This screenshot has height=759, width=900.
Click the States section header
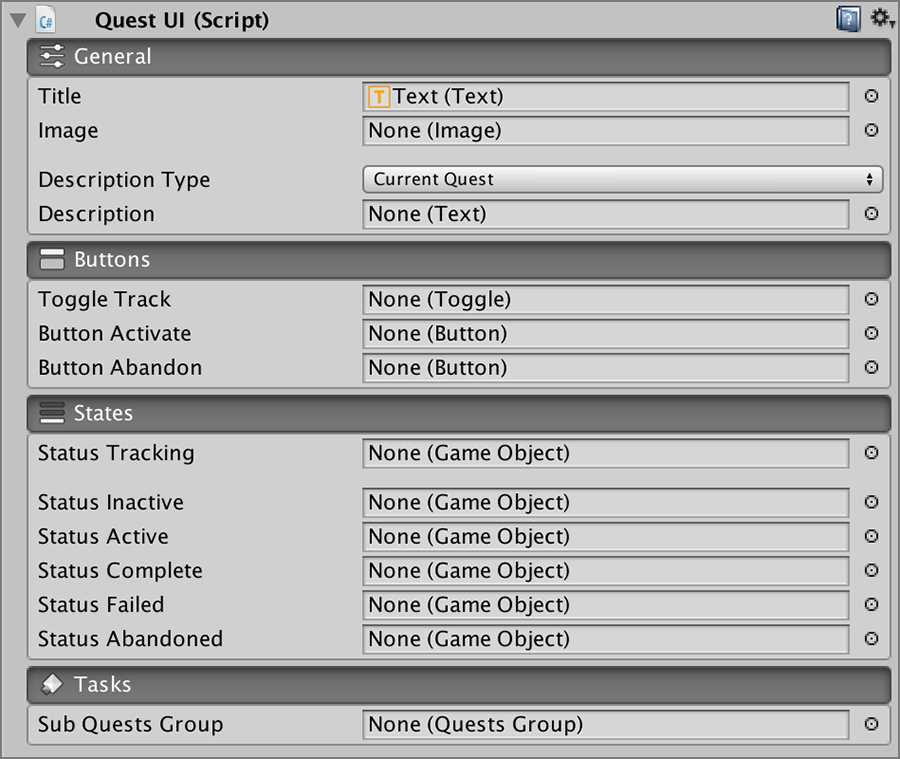[458, 414]
